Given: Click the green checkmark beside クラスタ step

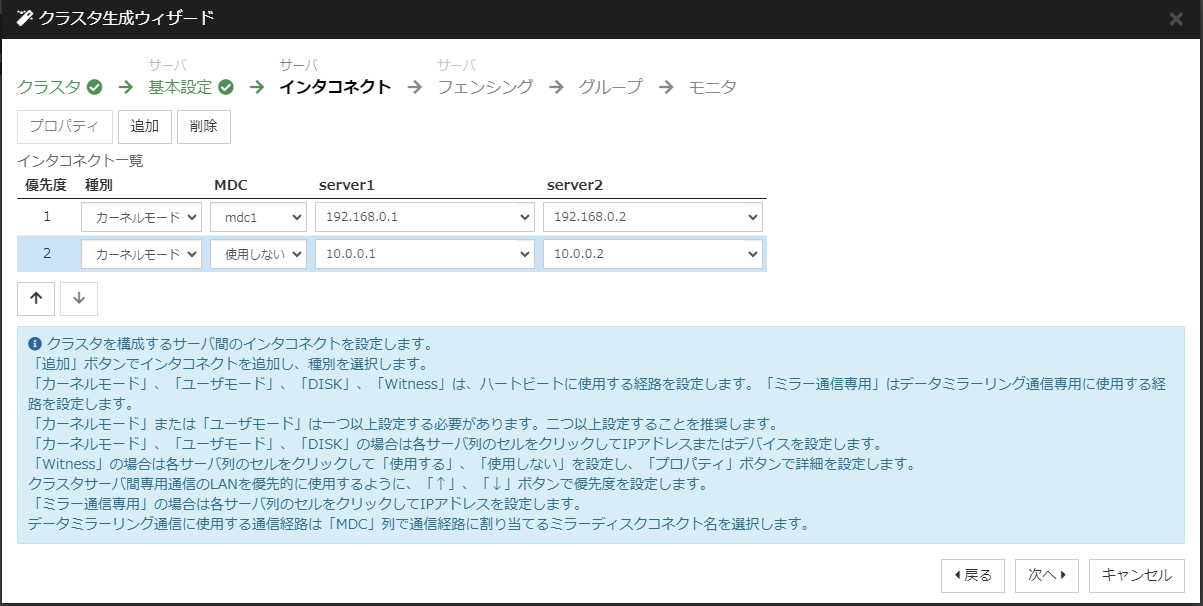Looking at the screenshot, I should coord(93,87).
